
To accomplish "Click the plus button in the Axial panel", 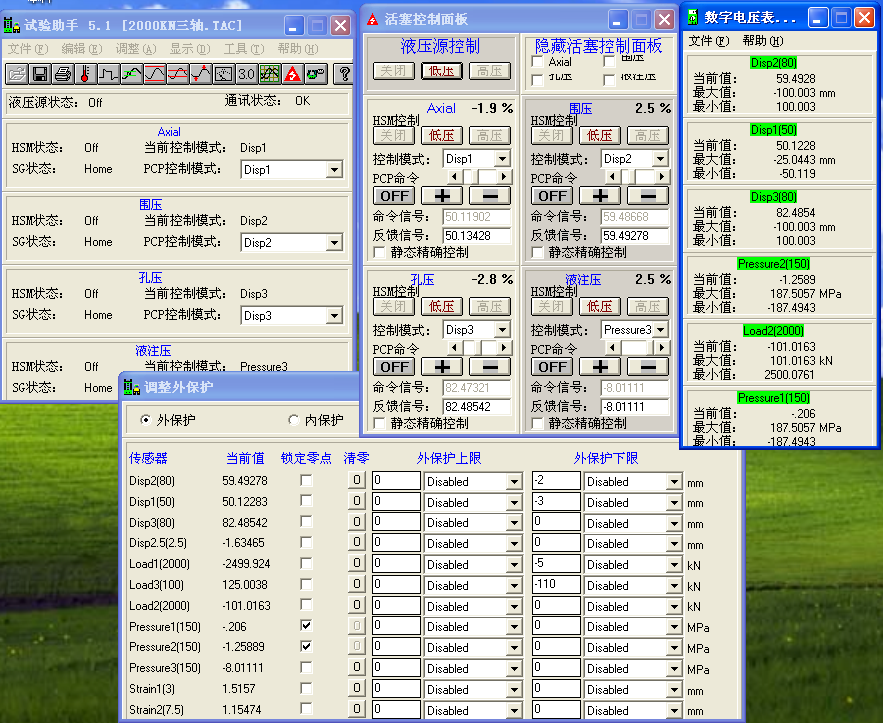I will pyautogui.click(x=442, y=196).
